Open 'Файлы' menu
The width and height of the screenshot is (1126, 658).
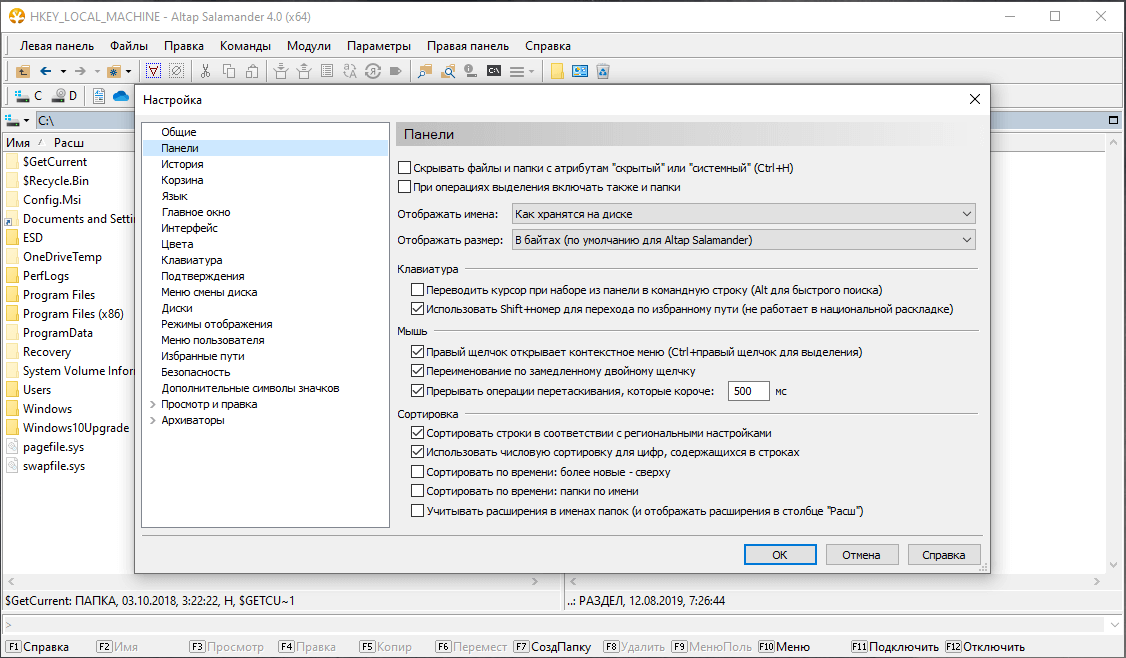[129, 46]
